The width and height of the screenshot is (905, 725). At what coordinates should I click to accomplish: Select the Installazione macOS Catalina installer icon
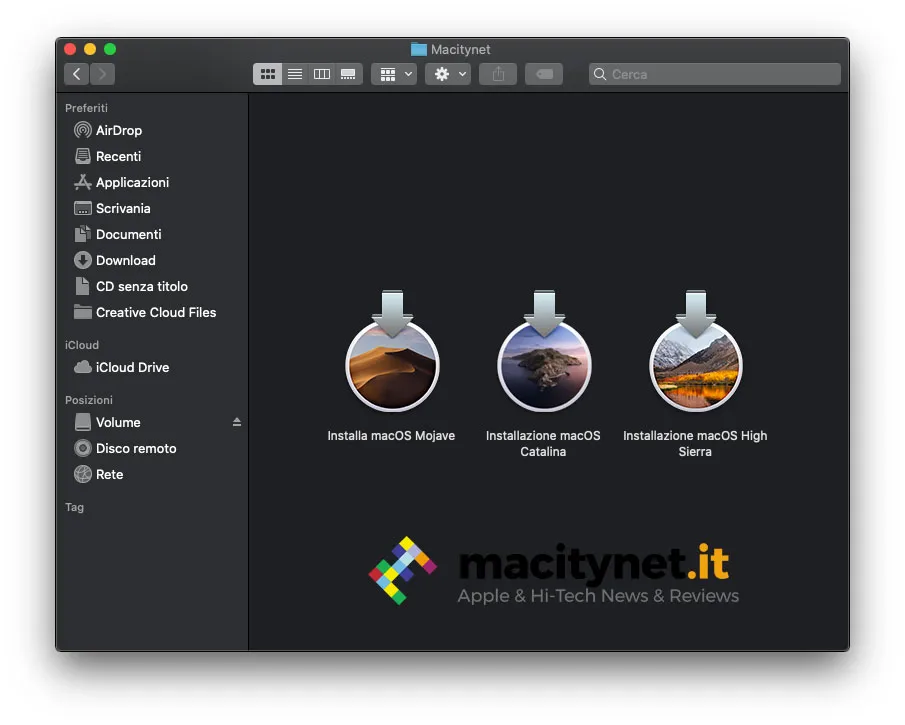[x=544, y=352]
